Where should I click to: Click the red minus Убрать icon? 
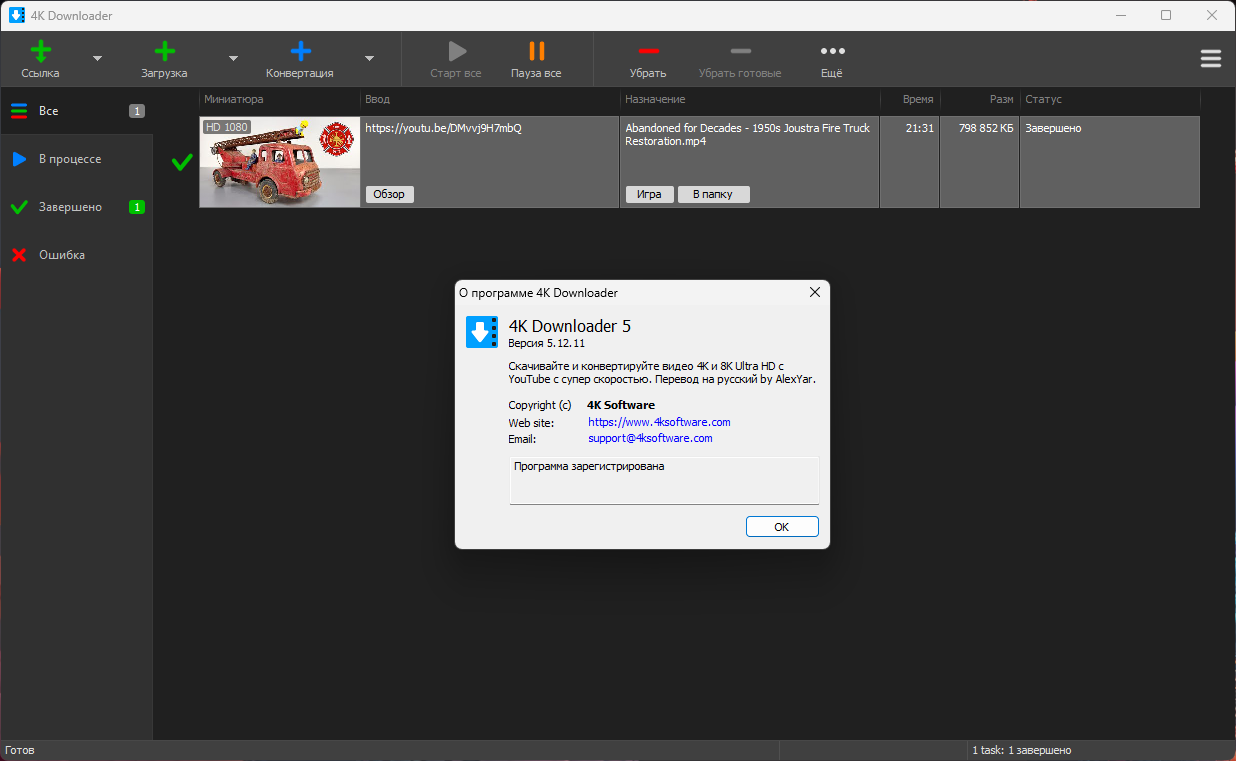click(x=648, y=51)
